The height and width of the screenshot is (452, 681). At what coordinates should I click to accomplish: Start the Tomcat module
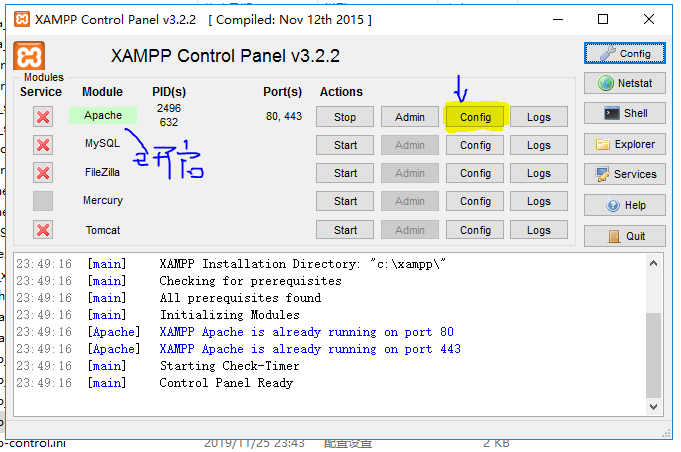tap(345, 230)
